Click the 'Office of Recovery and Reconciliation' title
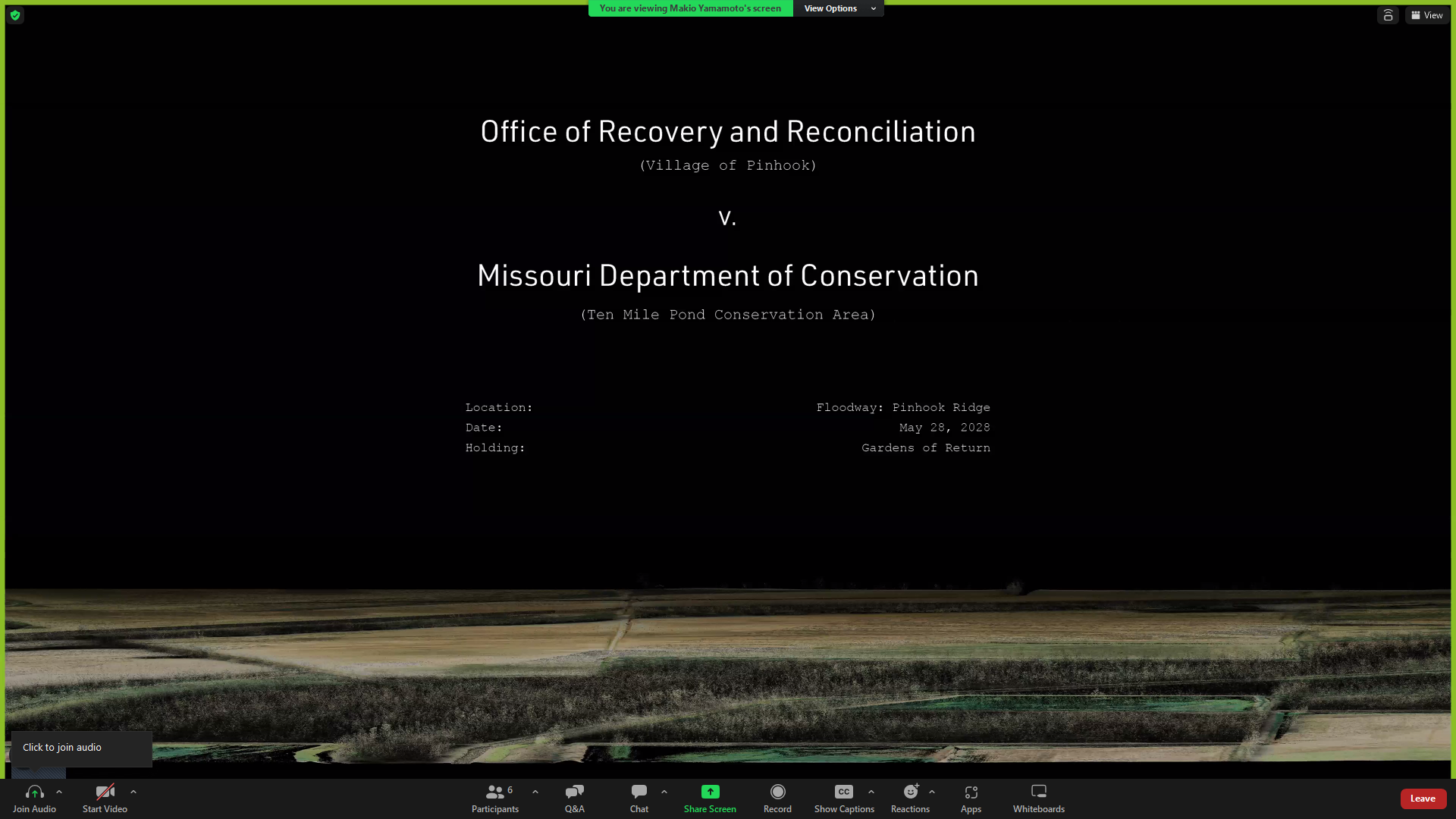 (x=728, y=131)
